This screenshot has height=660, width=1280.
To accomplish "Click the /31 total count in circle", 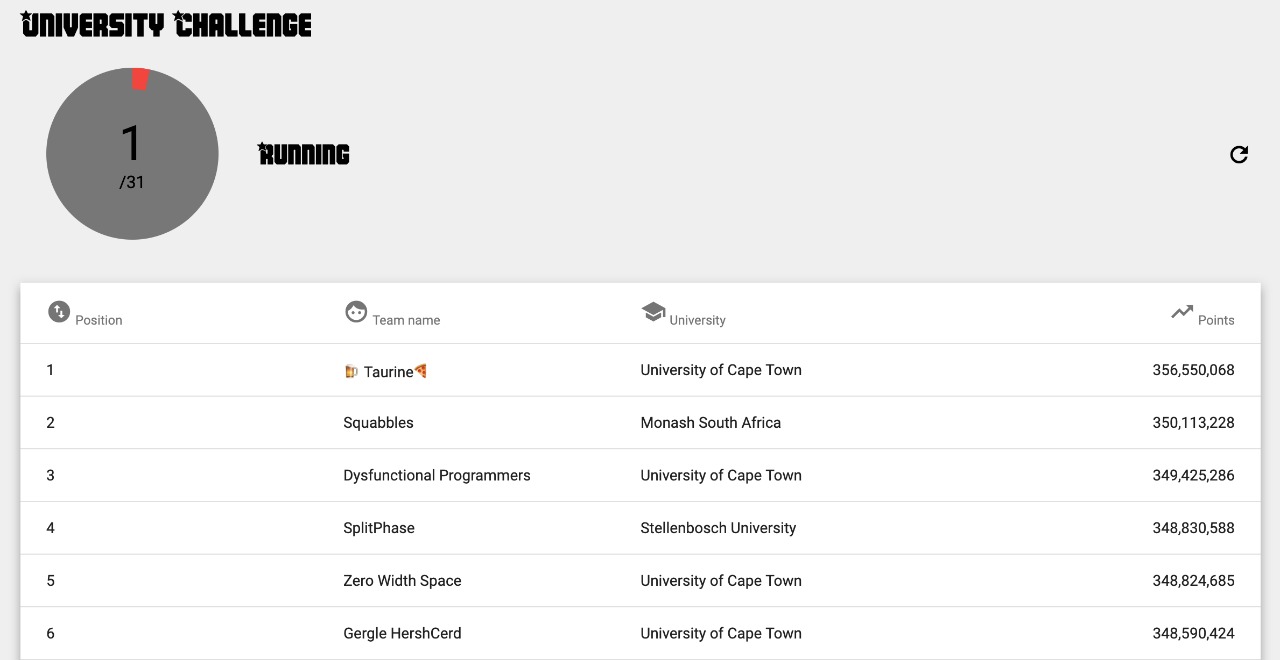I will [x=132, y=182].
